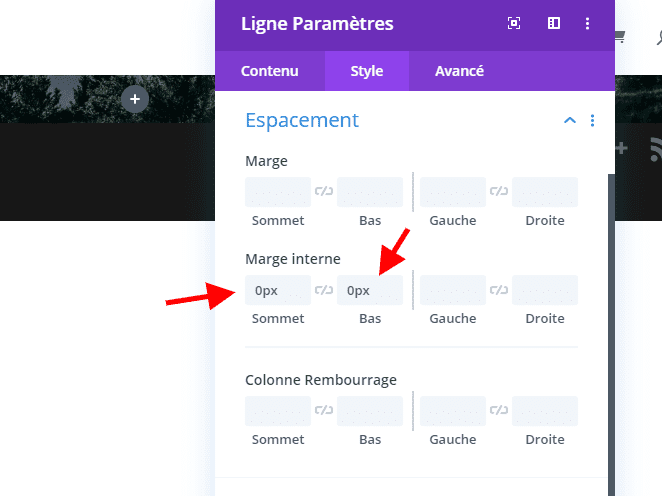The width and height of the screenshot is (662, 496).
Task: Click the split view columns icon
Action: click(554, 23)
